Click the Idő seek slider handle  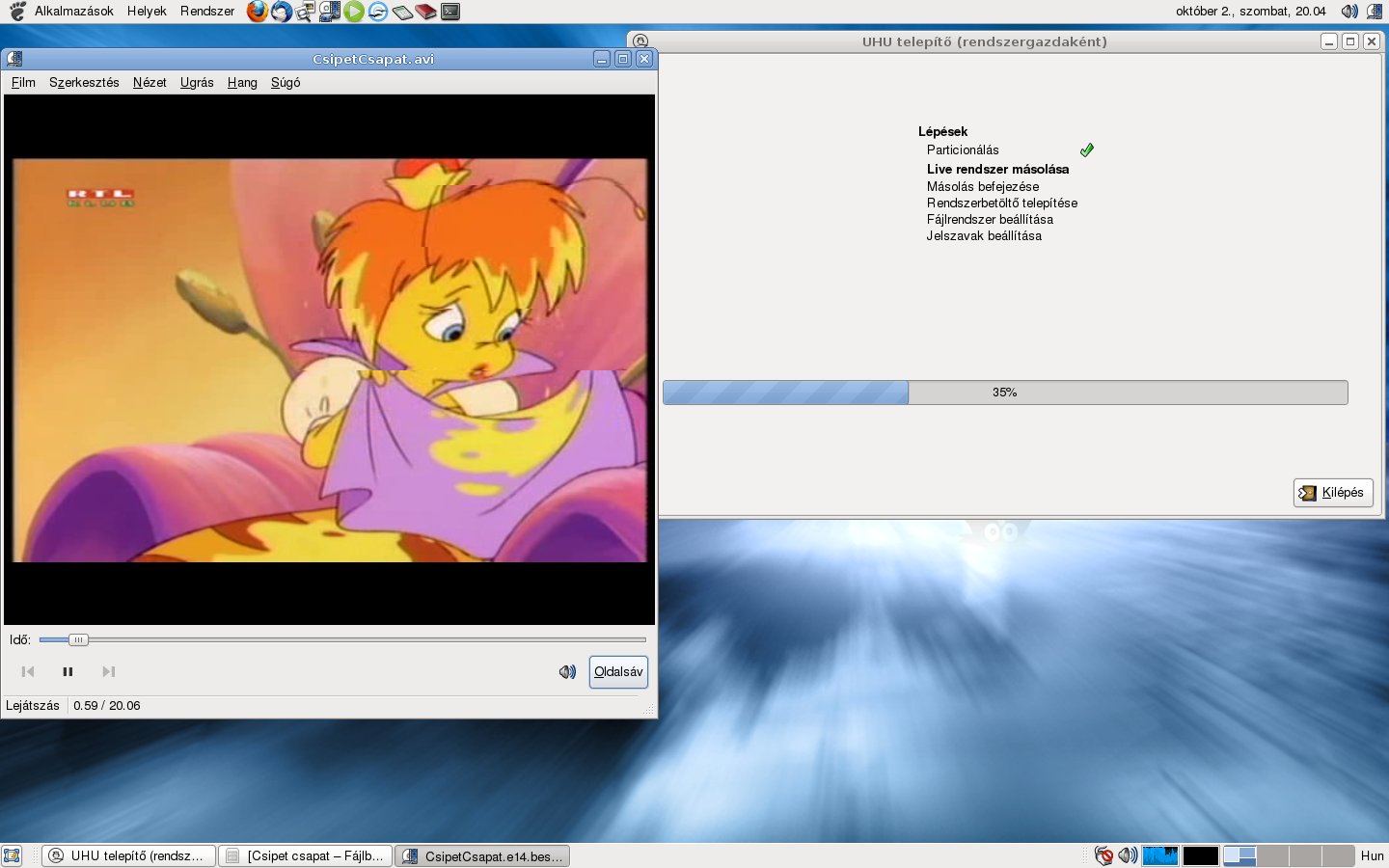tap(78, 639)
